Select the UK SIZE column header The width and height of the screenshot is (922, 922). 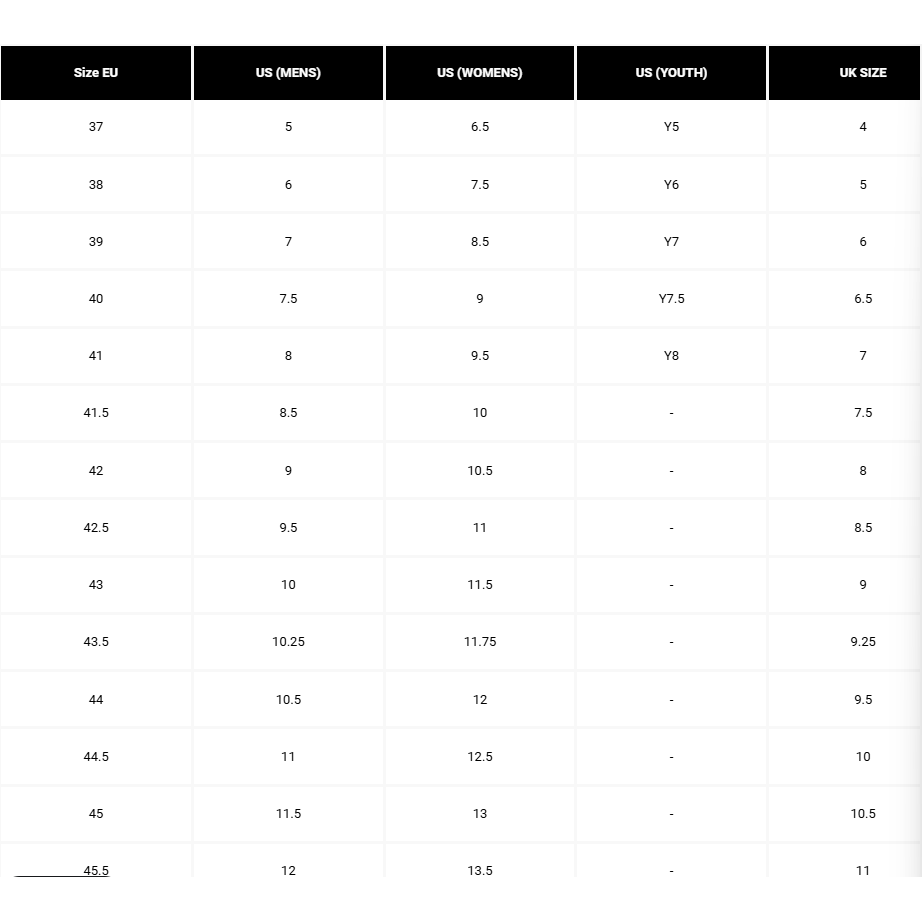click(862, 73)
